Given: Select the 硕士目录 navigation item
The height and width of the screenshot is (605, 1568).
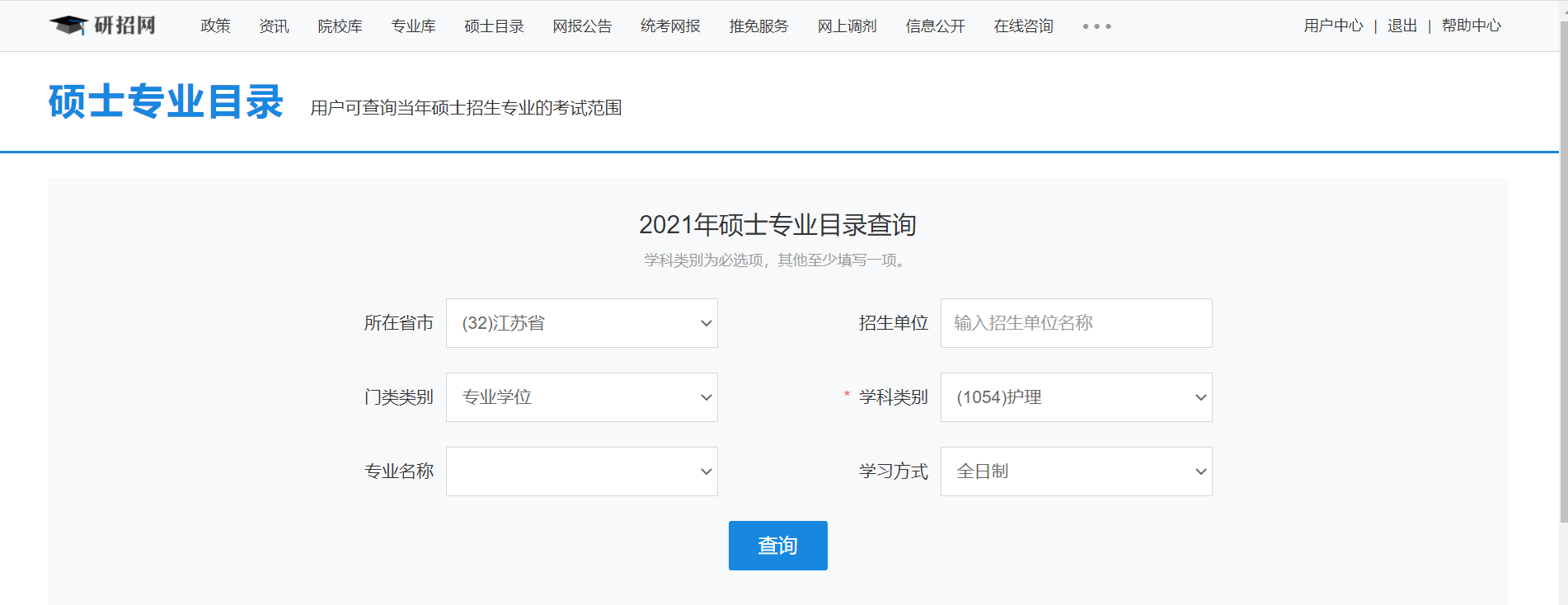Looking at the screenshot, I should (494, 26).
